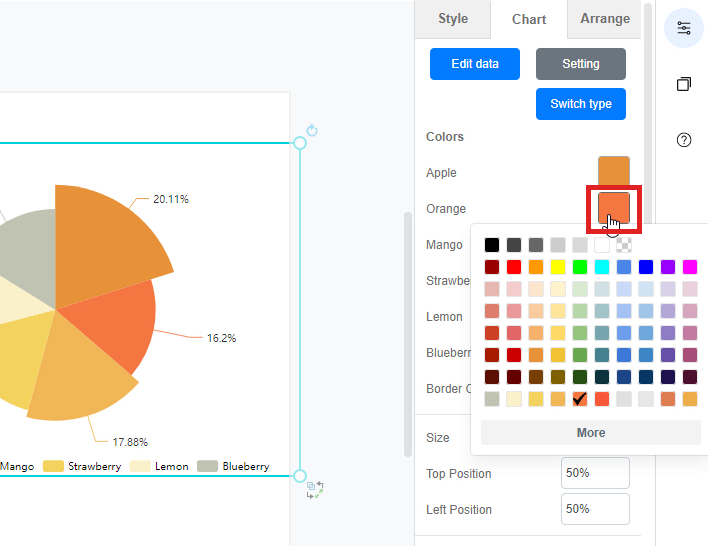Click the Edit data button
708x546 pixels.
475,64
